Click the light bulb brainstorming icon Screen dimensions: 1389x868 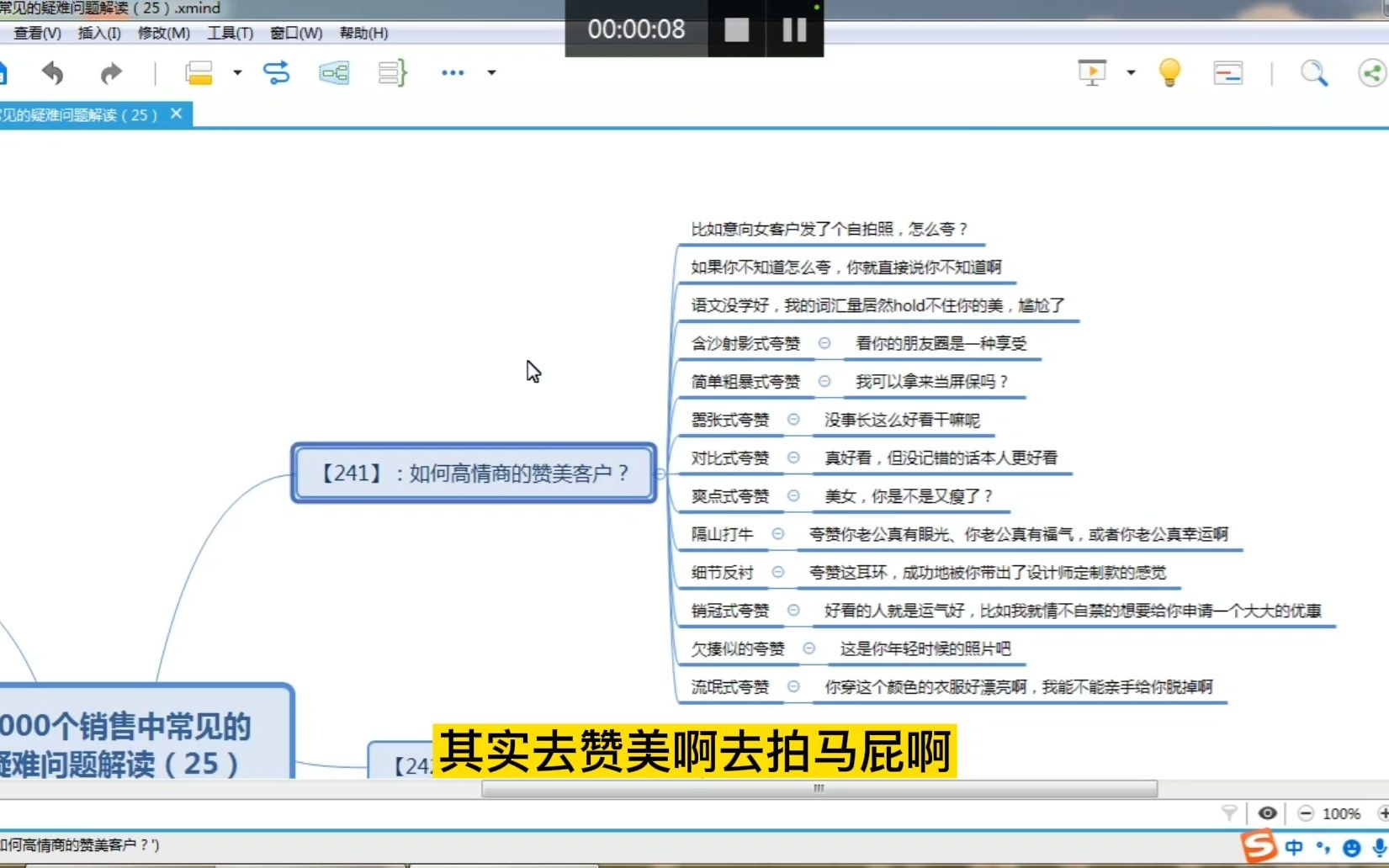point(1169,73)
